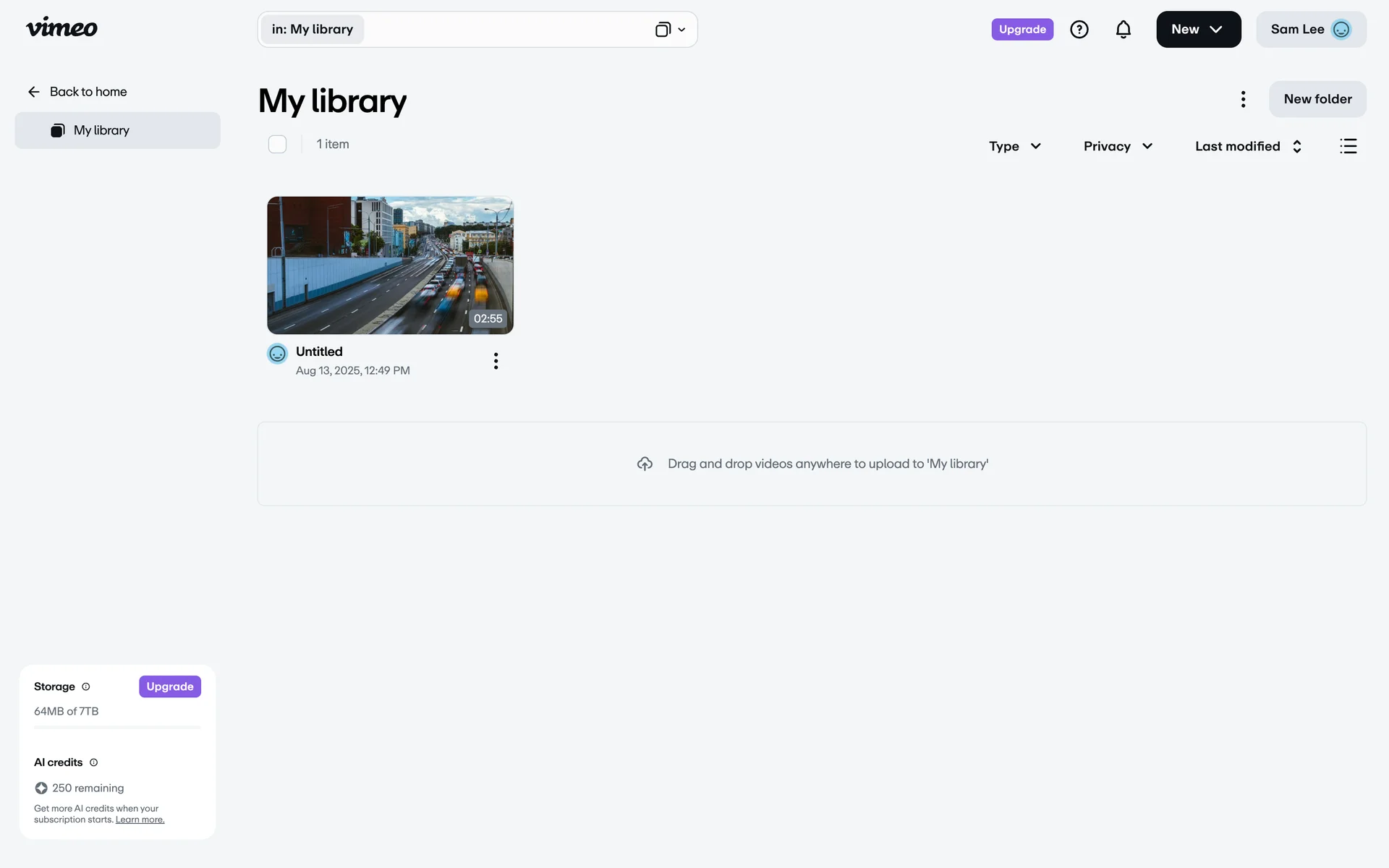Image resolution: width=1389 pixels, height=868 pixels.
Task: Follow the Learn more link
Action: [140, 820]
